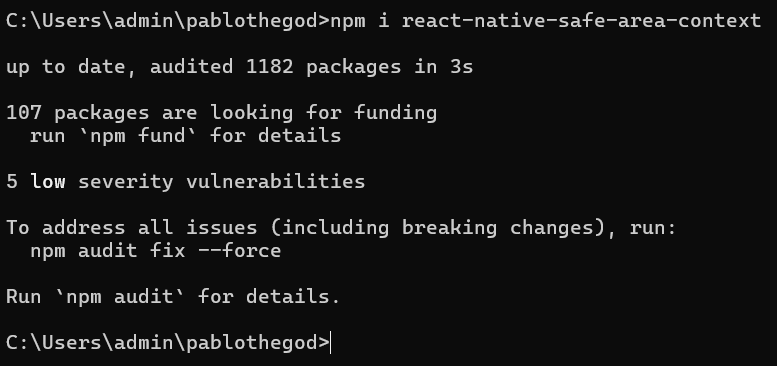The height and width of the screenshot is (366, 777).
Task: Click the word 'severity' in the vulnerabilities line
Action: (126, 182)
